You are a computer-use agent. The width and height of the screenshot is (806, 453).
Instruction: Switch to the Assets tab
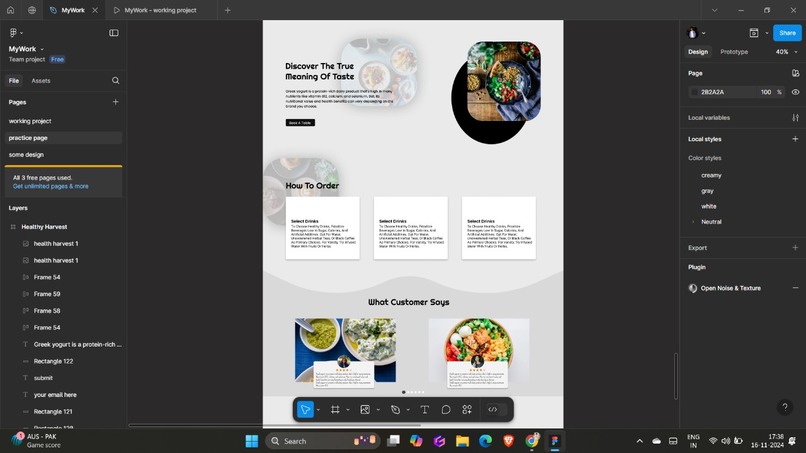(41, 81)
